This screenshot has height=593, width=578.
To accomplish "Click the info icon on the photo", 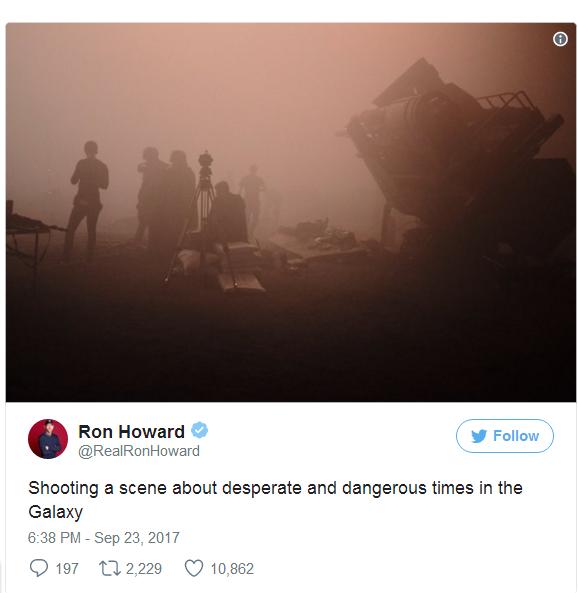I will 560,39.
